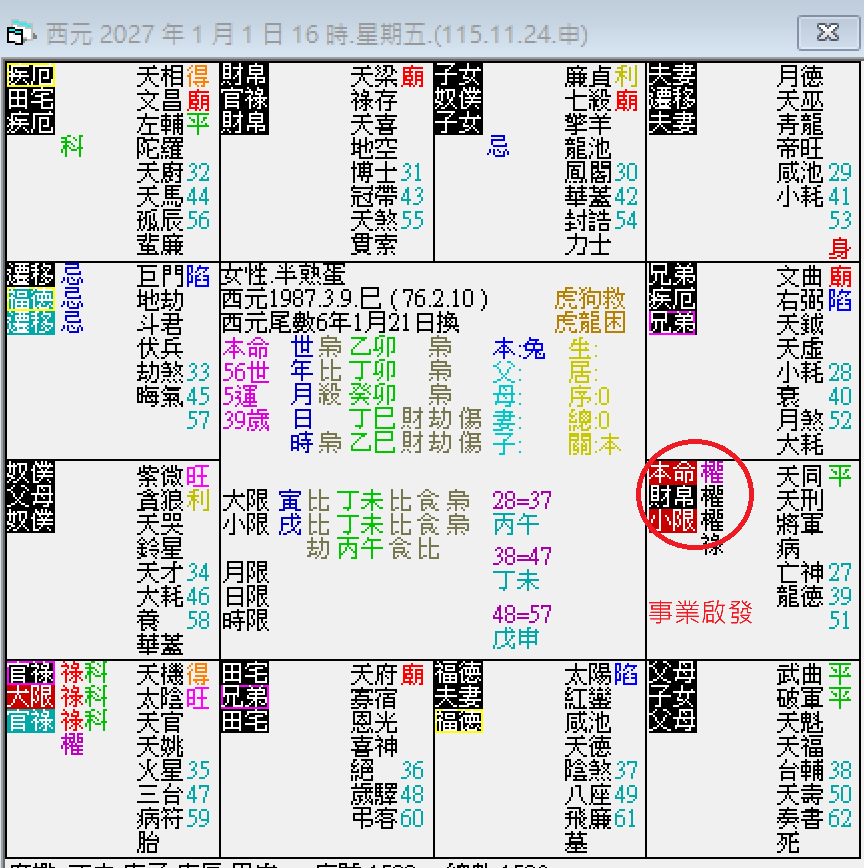
Task: Toggle the blue 忌 marker near the 子女 palace
Action: click(x=499, y=146)
